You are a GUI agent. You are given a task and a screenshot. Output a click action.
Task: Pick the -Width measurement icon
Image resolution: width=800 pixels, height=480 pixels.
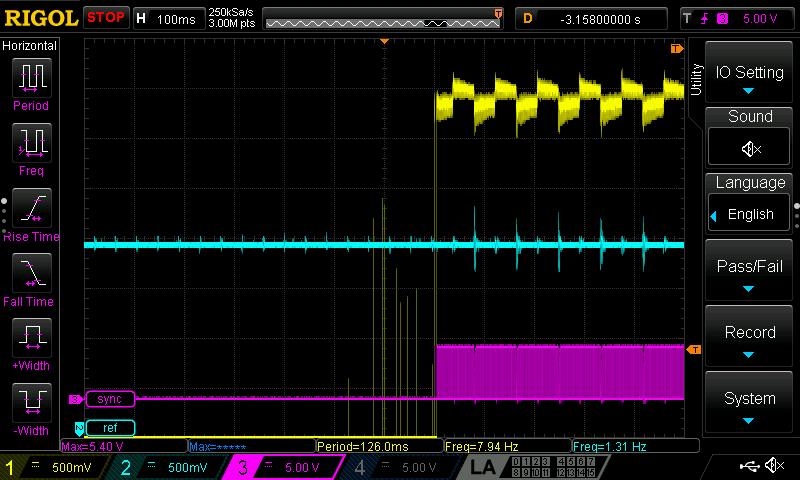click(x=30, y=409)
